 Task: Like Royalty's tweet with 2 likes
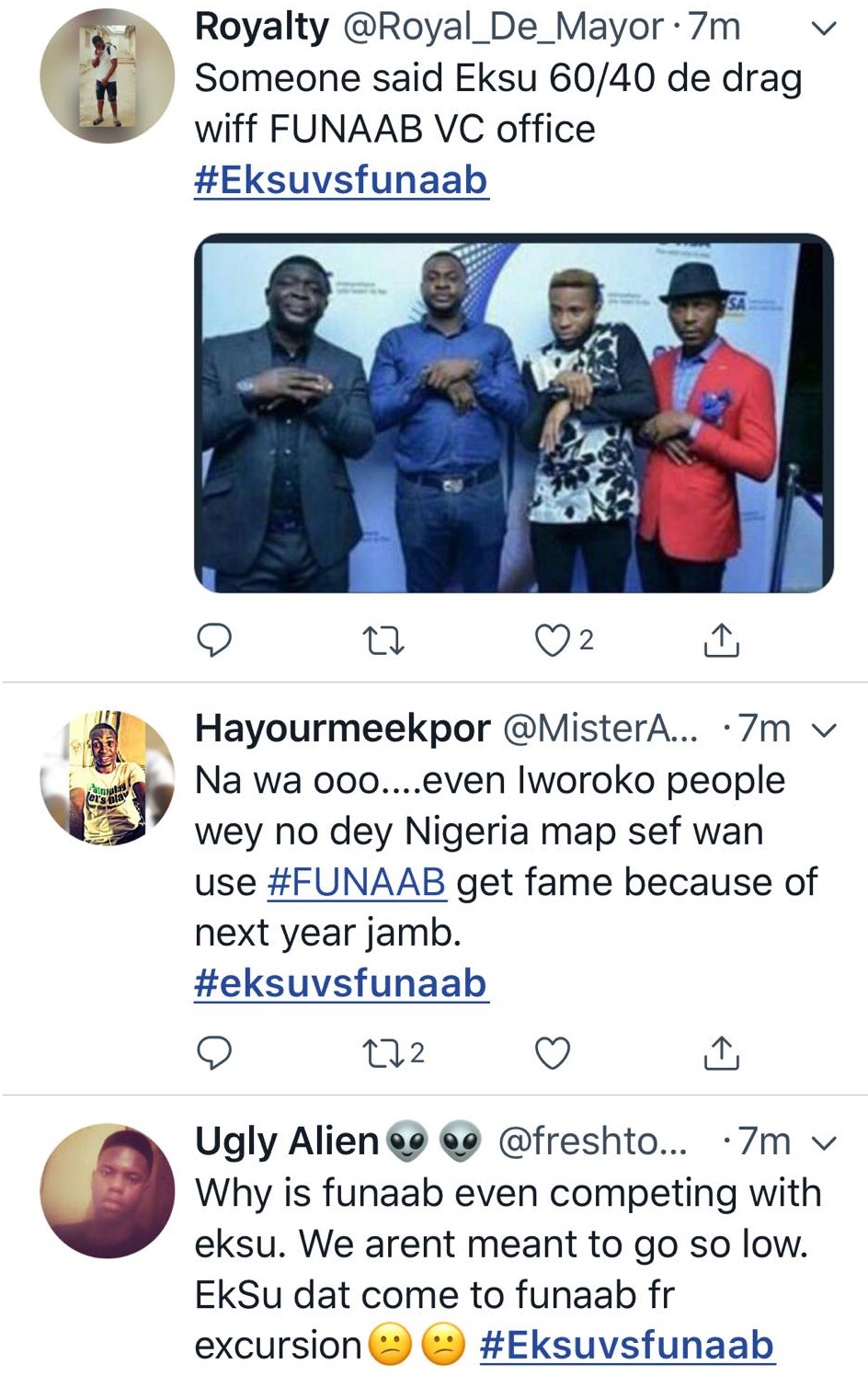click(x=553, y=640)
